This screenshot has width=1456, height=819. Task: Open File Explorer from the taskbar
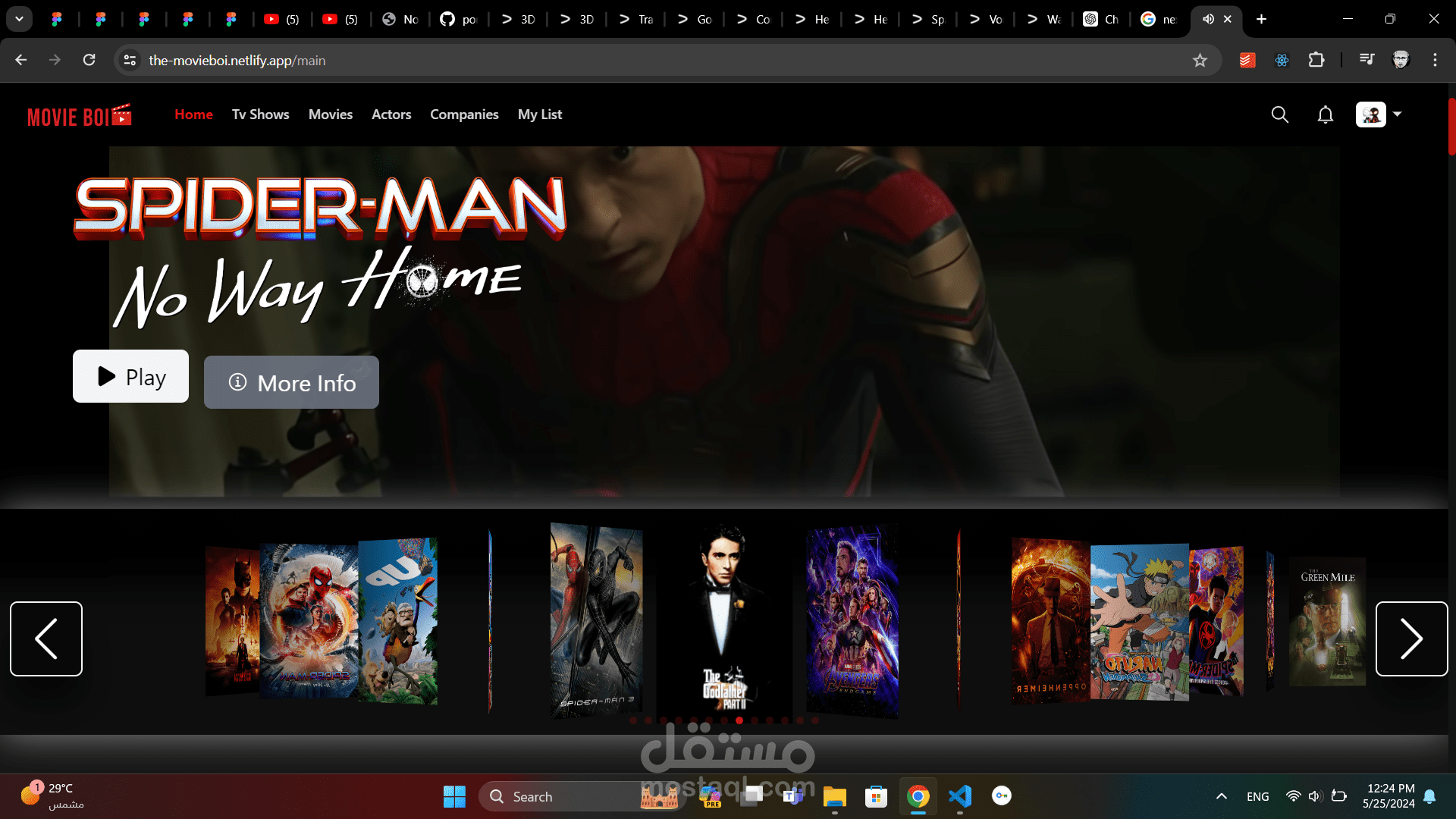[835, 796]
